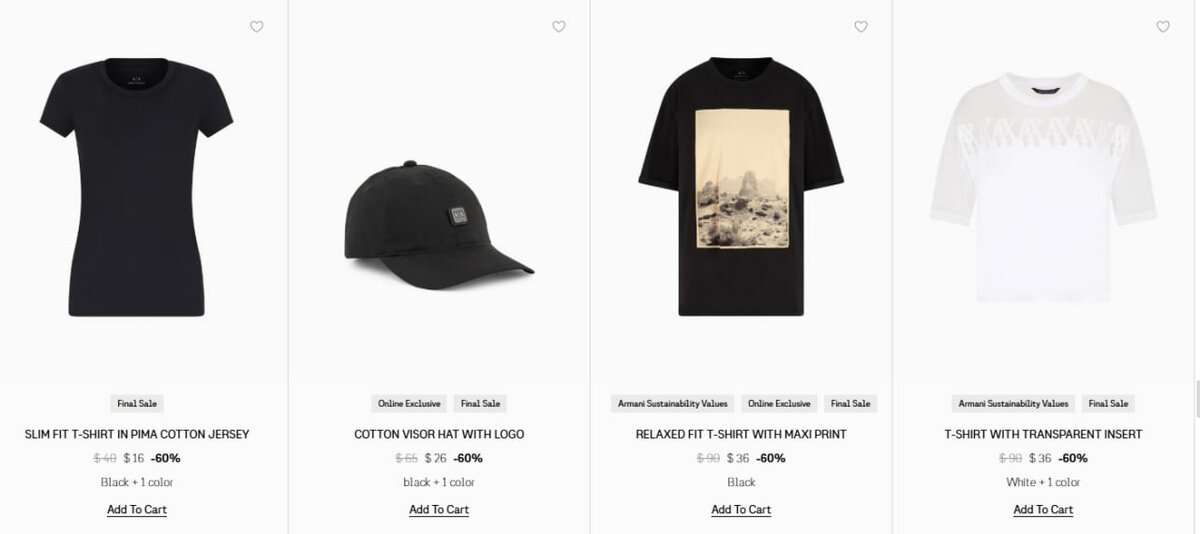Click Armani Sustainability Values tag on maxi print shirt
This screenshot has height=534, width=1200.
(673, 404)
